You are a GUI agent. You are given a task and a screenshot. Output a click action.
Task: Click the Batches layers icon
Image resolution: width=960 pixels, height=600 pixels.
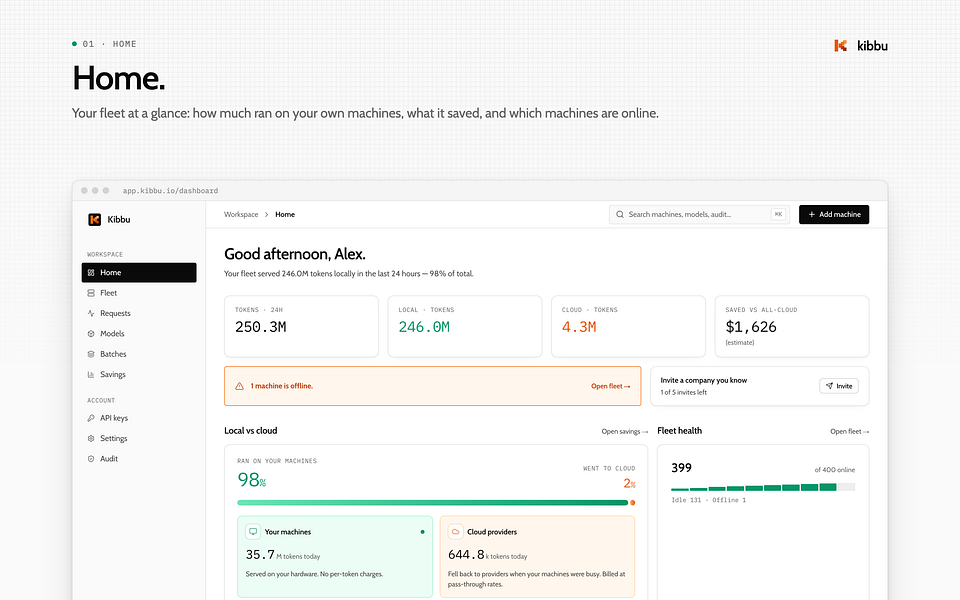click(x=91, y=354)
